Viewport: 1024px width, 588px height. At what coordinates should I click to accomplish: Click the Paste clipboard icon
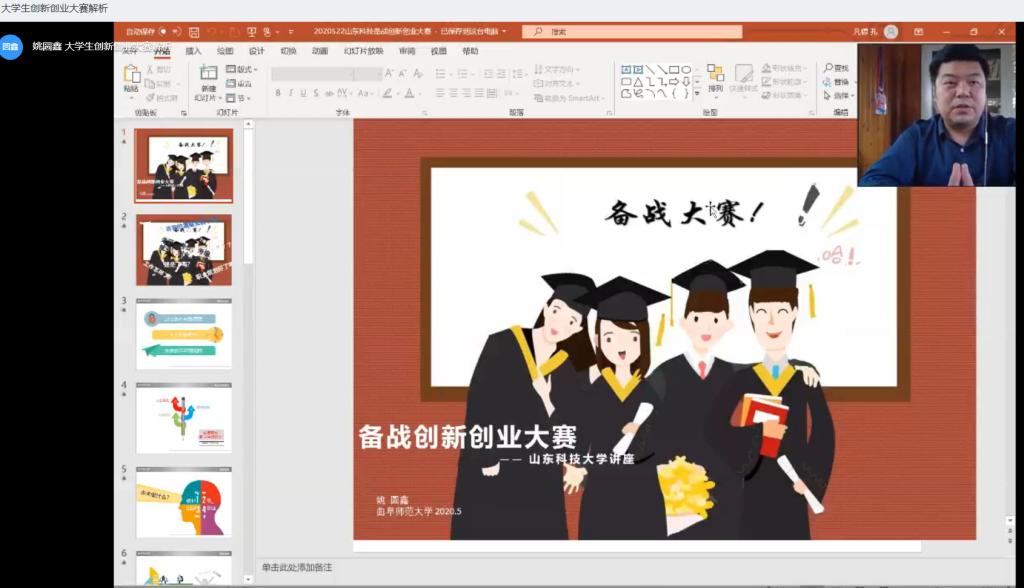tap(132, 78)
